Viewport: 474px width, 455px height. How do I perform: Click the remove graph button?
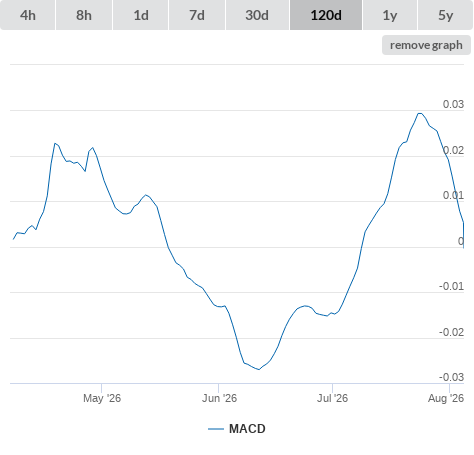point(426,45)
